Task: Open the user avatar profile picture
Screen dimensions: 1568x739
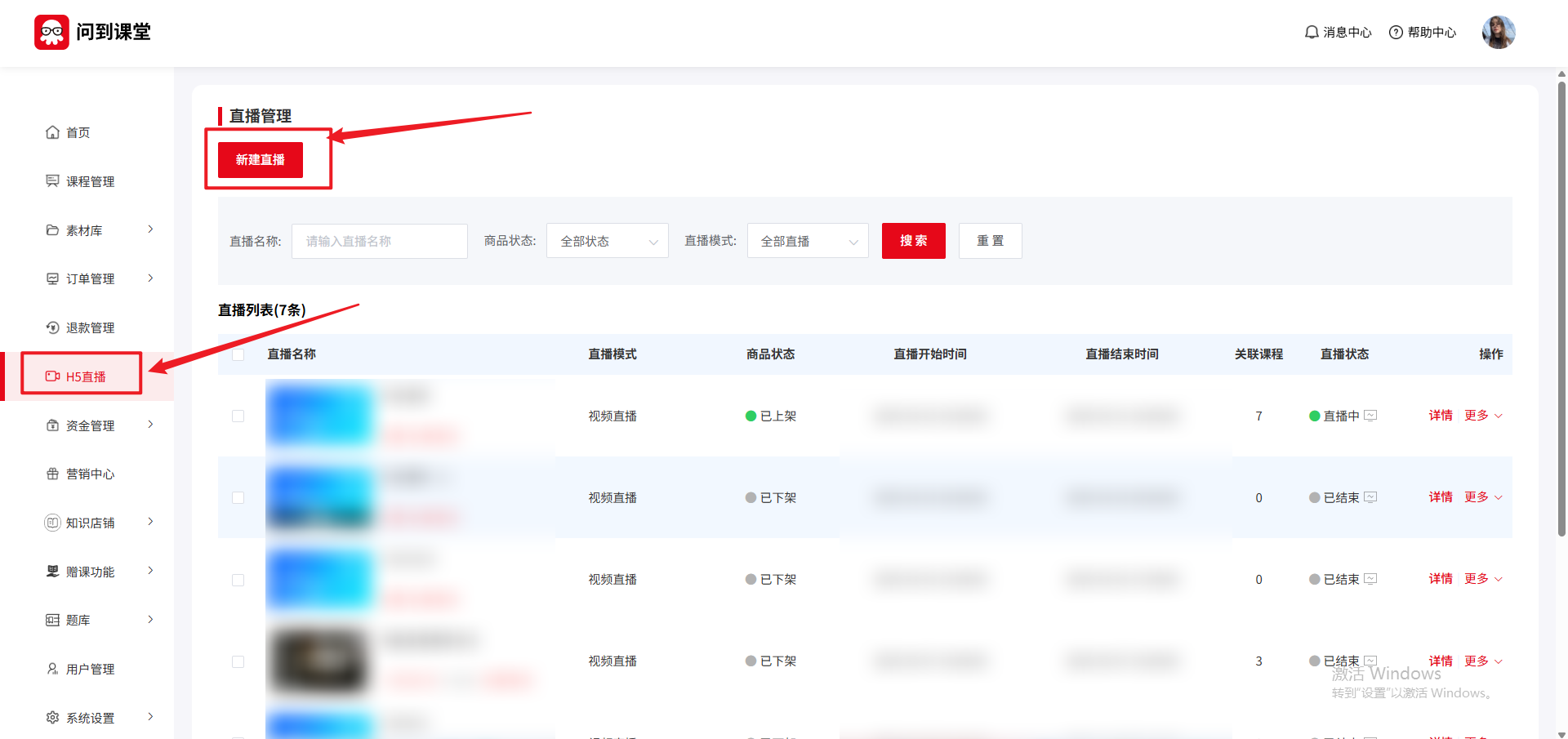Action: click(x=1498, y=33)
